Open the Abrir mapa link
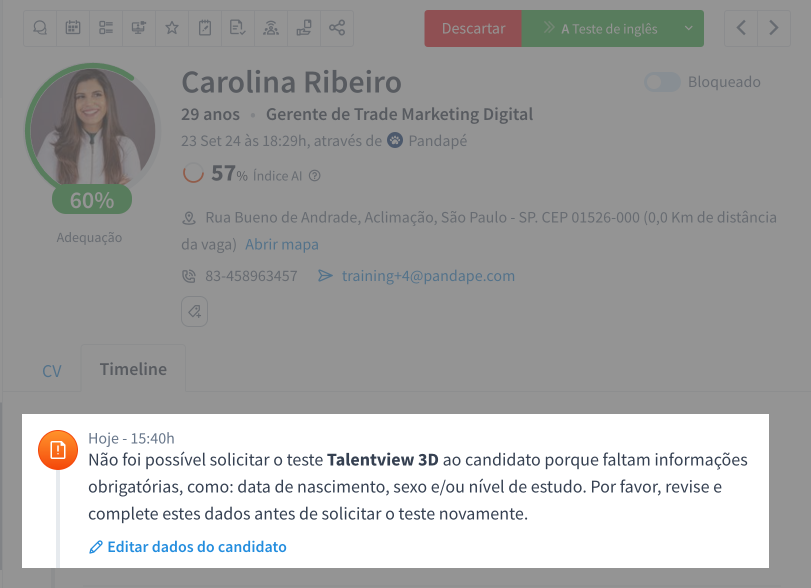The height and width of the screenshot is (588, 811). pos(282,244)
